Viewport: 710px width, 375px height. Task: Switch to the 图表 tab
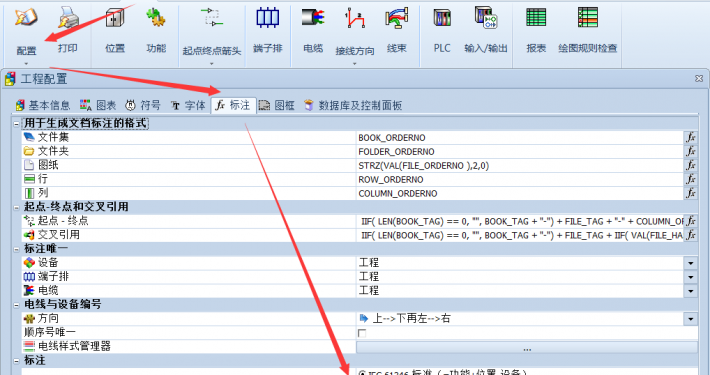[98, 106]
